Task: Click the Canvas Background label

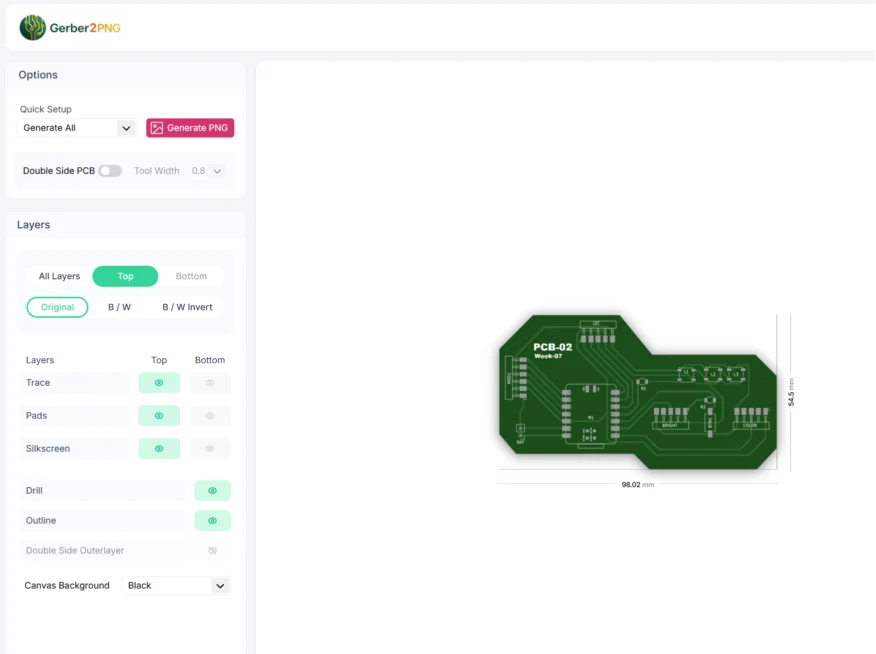Action: tap(67, 585)
